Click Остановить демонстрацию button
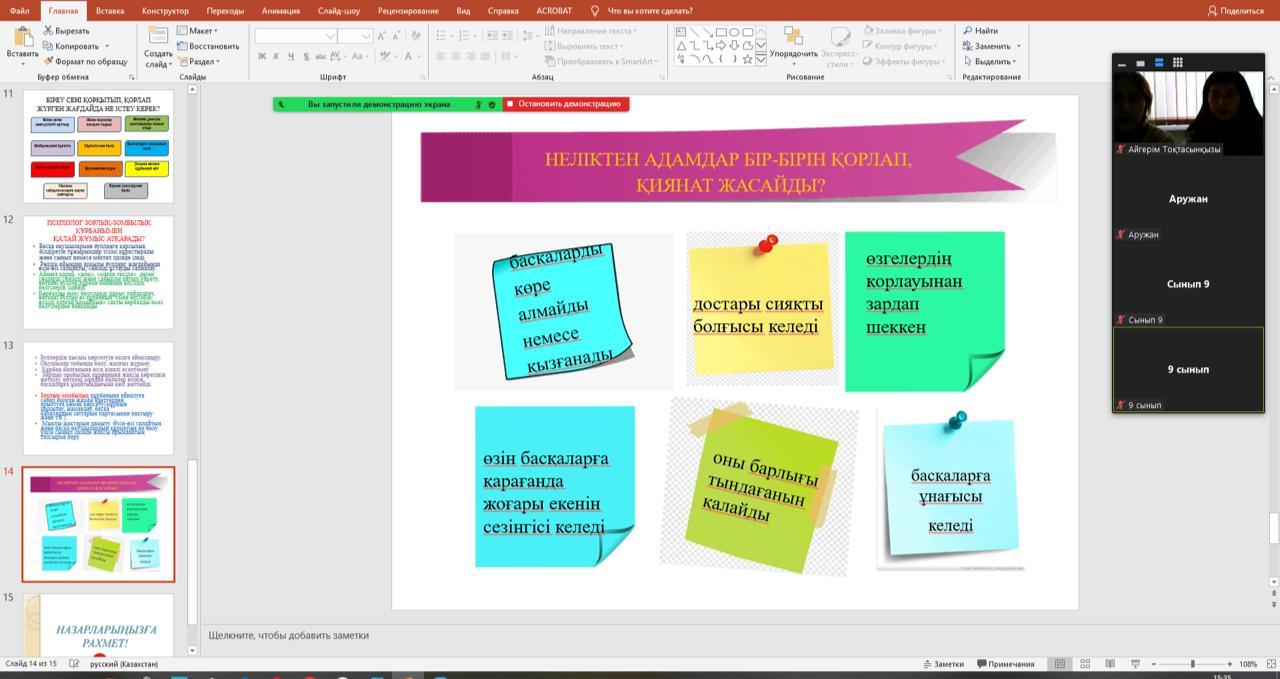This screenshot has width=1280, height=679. click(x=564, y=104)
